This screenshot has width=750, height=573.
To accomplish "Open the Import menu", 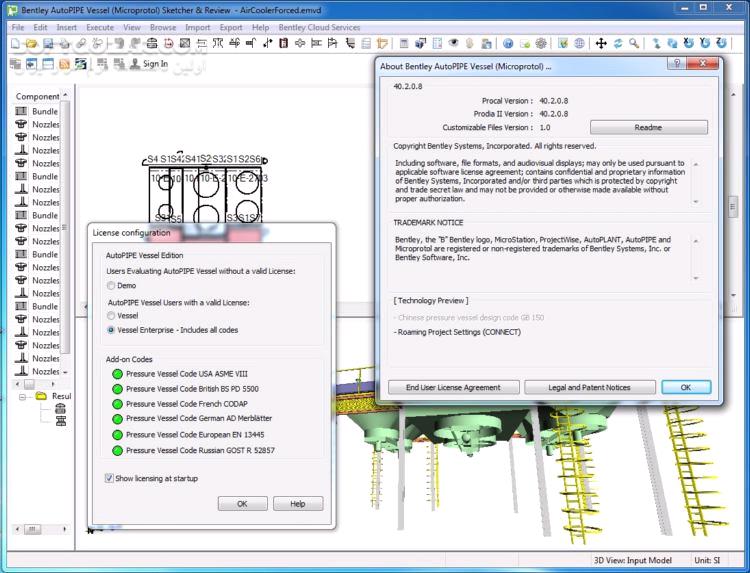I will (x=198, y=28).
